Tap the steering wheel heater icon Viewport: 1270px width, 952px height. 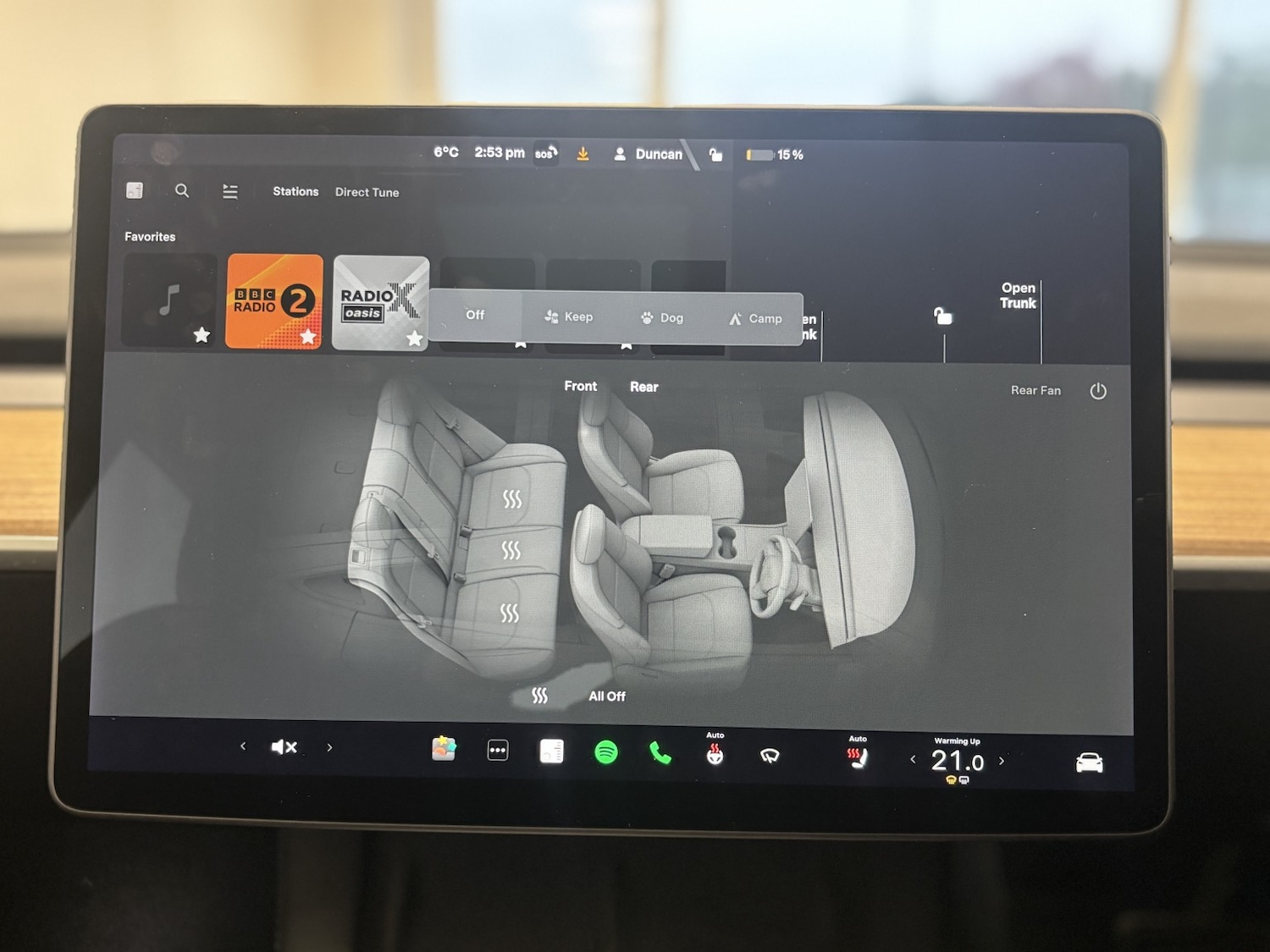(715, 754)
